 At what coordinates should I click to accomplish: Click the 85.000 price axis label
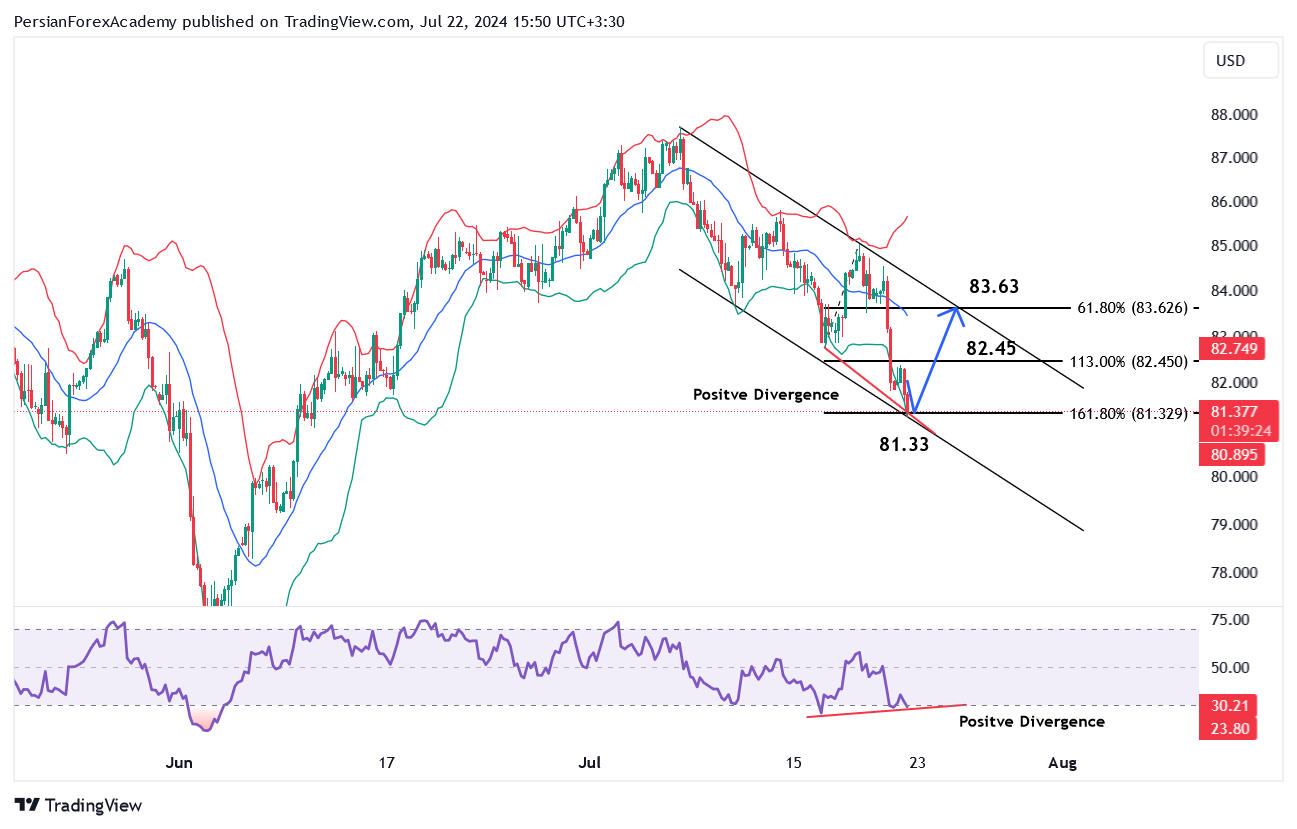pos(1232,246)
